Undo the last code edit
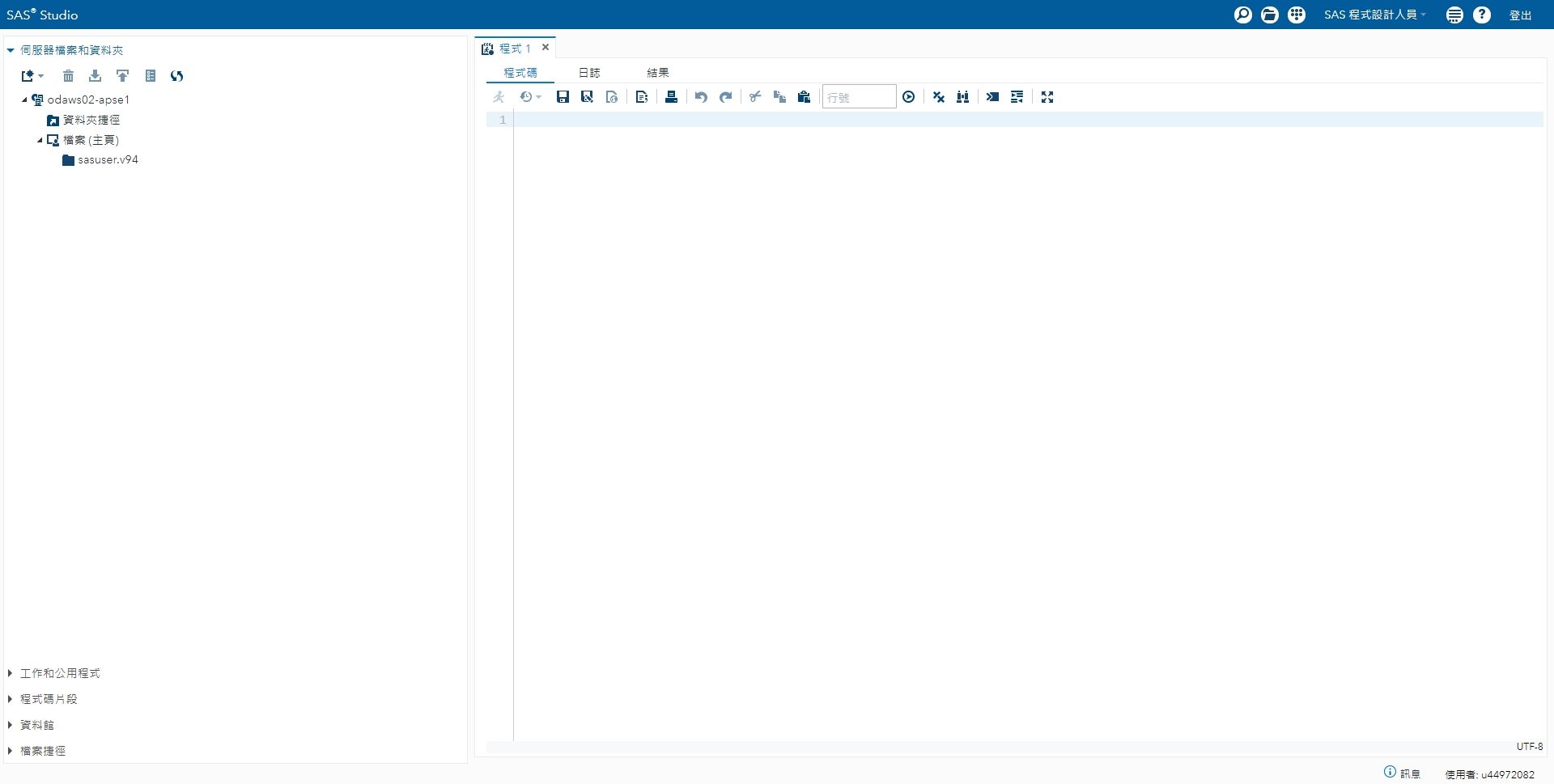Viewport: 1554px width, 784px height. [701, 96]
